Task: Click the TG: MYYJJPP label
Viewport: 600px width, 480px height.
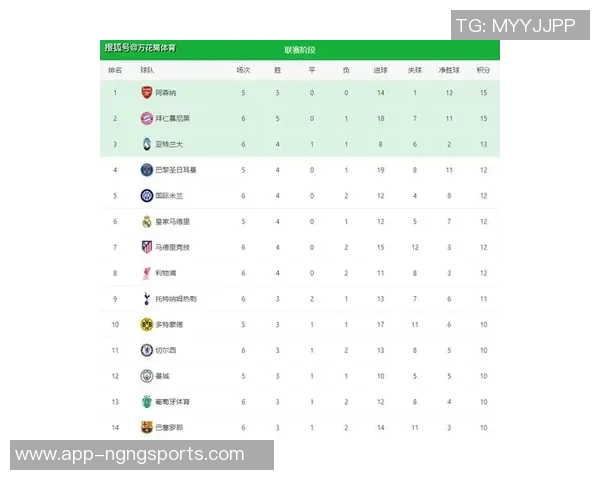Action: pyautogui.click(x=516, y=26)
